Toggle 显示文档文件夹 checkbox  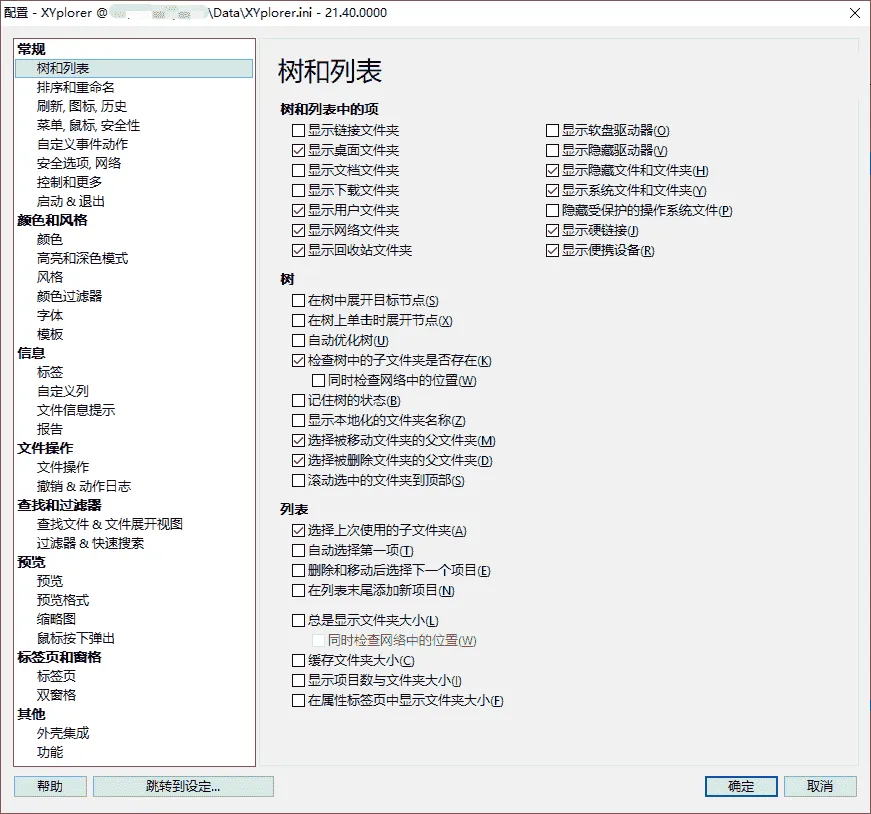click(x=298, y=171)
